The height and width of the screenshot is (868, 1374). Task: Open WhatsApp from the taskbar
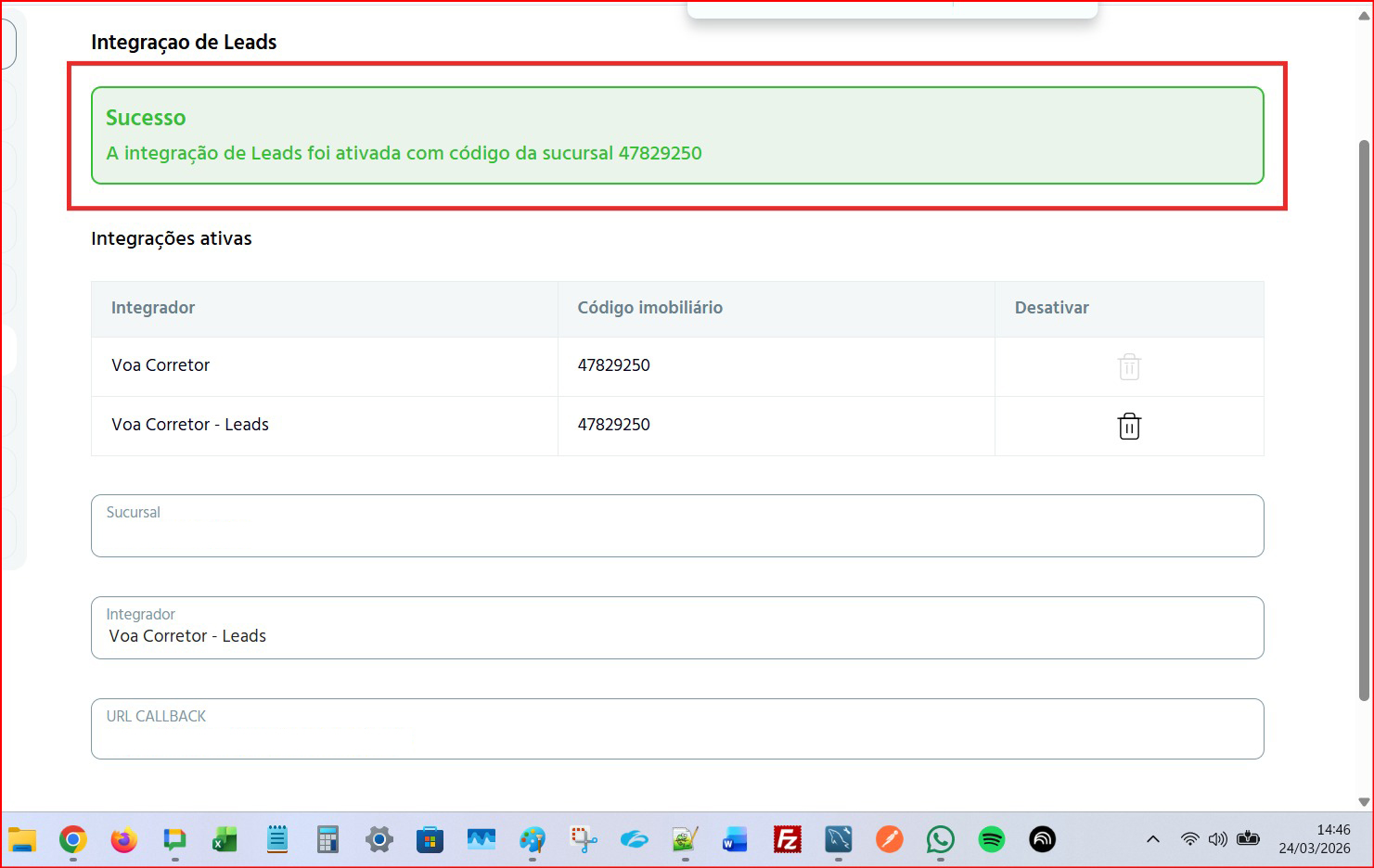940,840
